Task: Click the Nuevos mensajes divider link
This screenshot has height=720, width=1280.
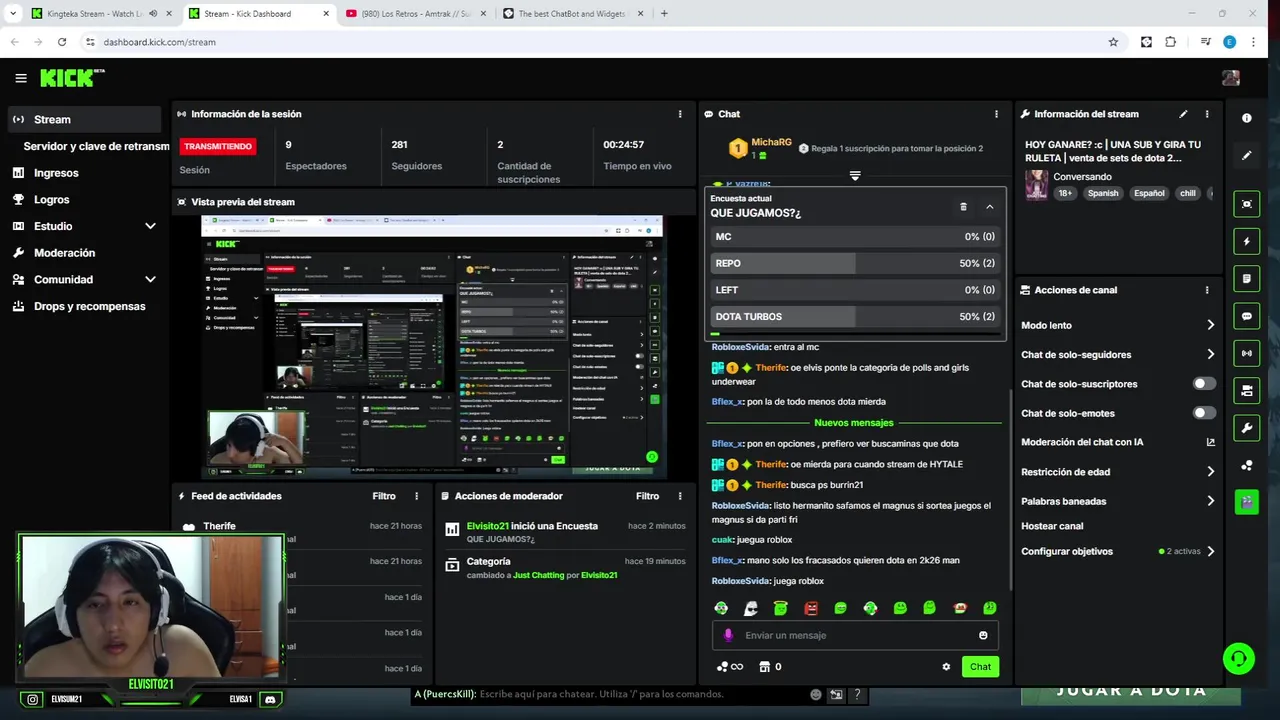Action: point(854,423)
